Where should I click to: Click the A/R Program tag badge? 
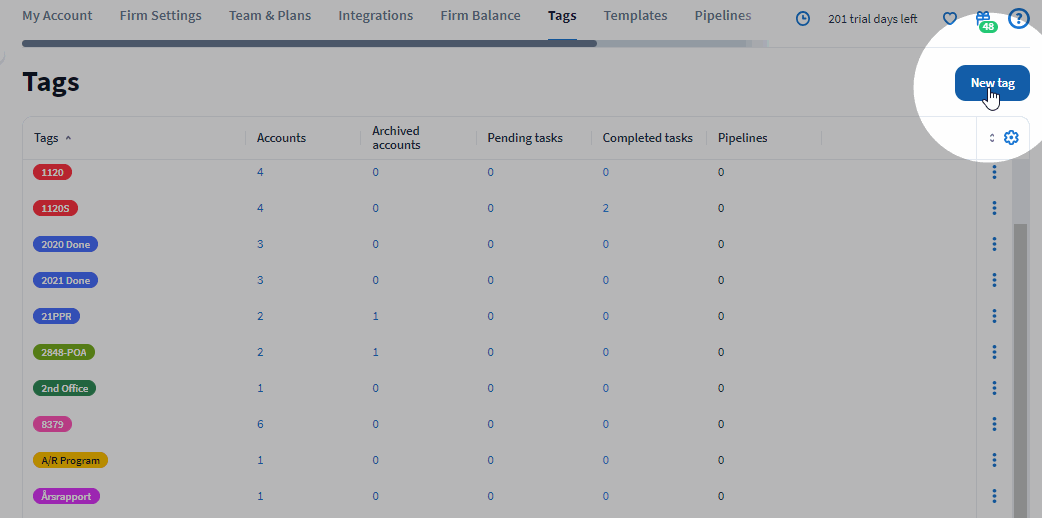[70, 459]
